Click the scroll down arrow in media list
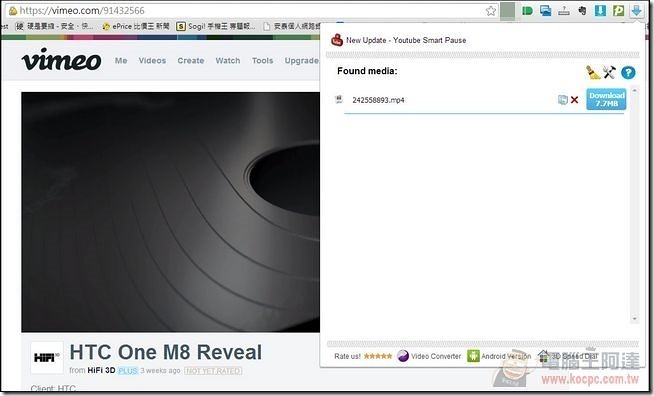654x396 pixels. (634, 318)
